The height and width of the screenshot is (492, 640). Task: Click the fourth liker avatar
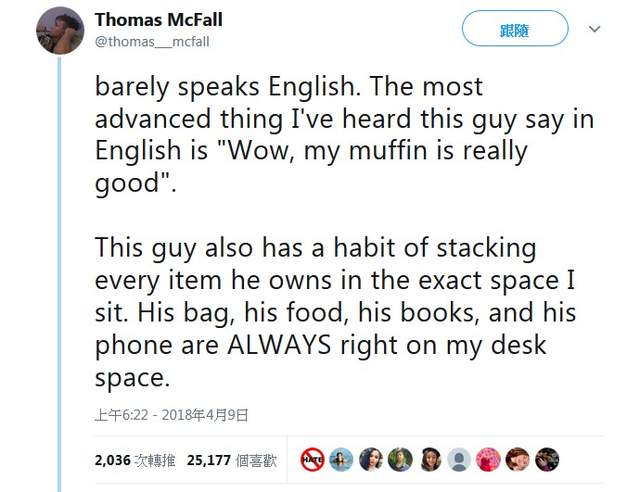[400, 459]
